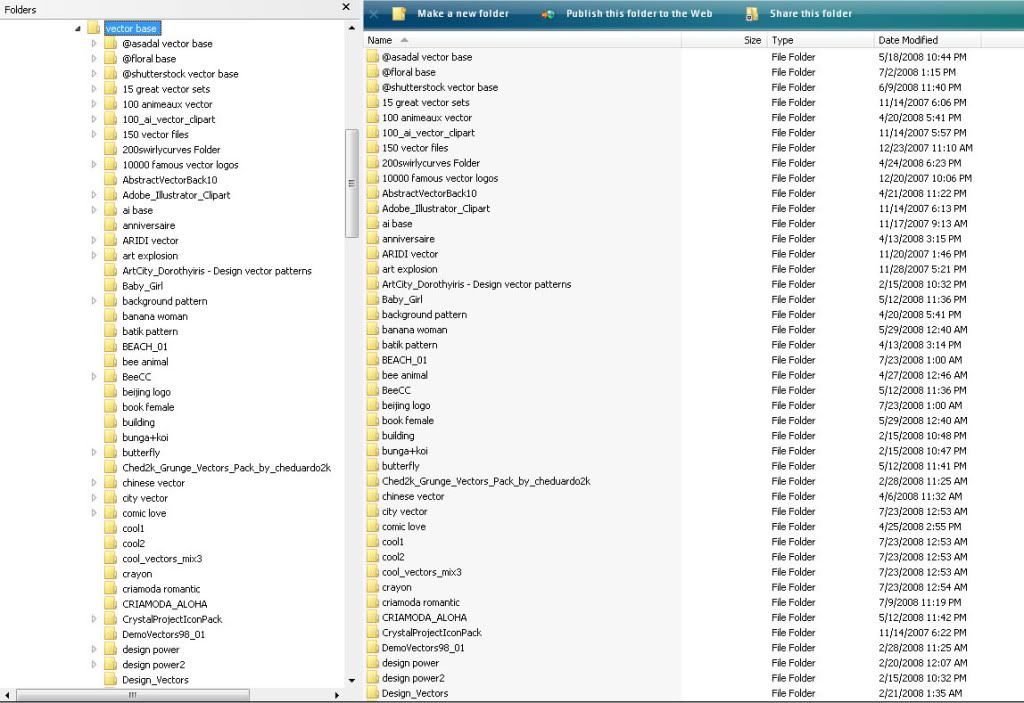Select 100 animeaux vector in file list
This screenshot has height=703, width=1024.
point(427,118)
